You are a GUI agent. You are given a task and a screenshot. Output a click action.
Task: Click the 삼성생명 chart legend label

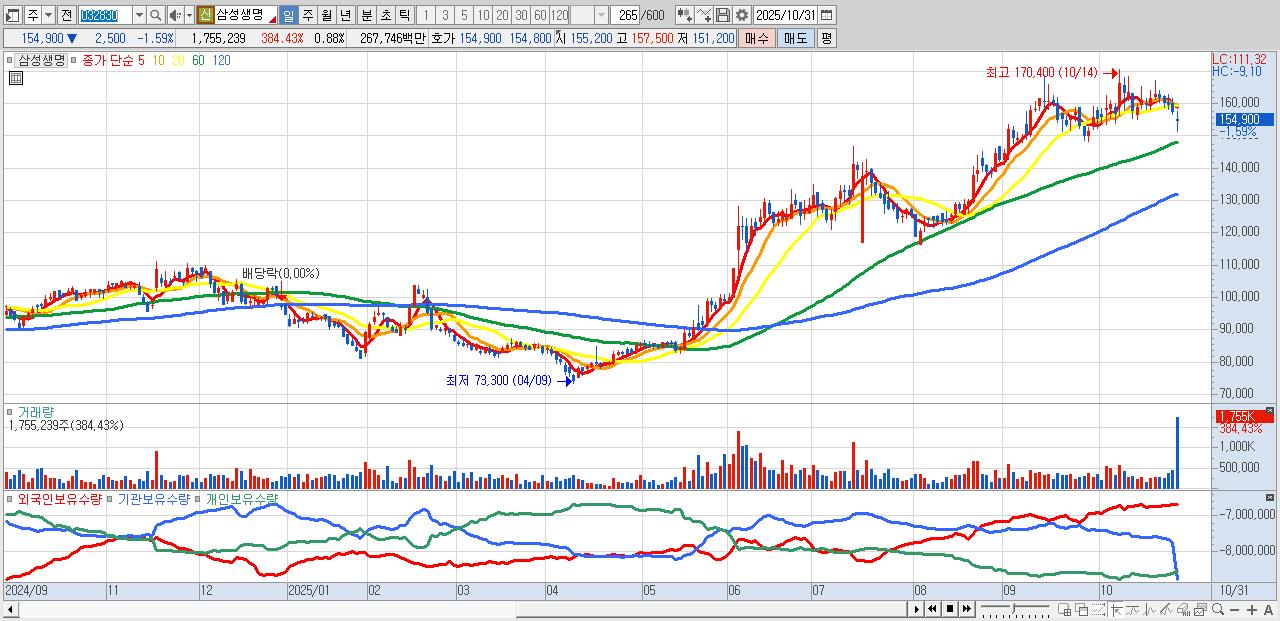(42, 60)
